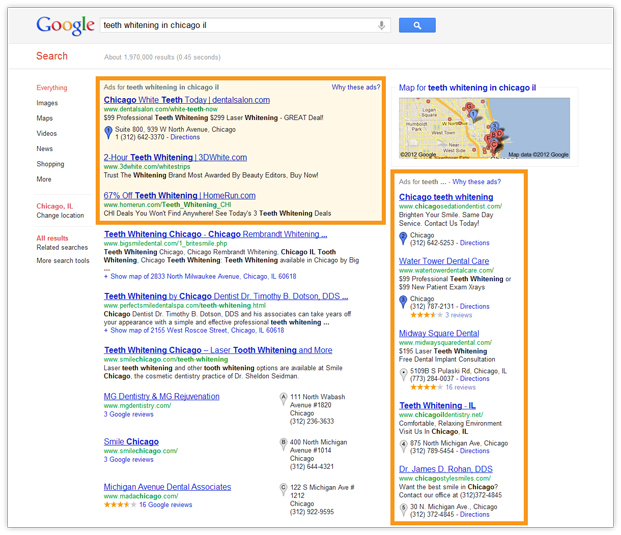
Task: Expand More search tools
Action: tap(63, 261)
